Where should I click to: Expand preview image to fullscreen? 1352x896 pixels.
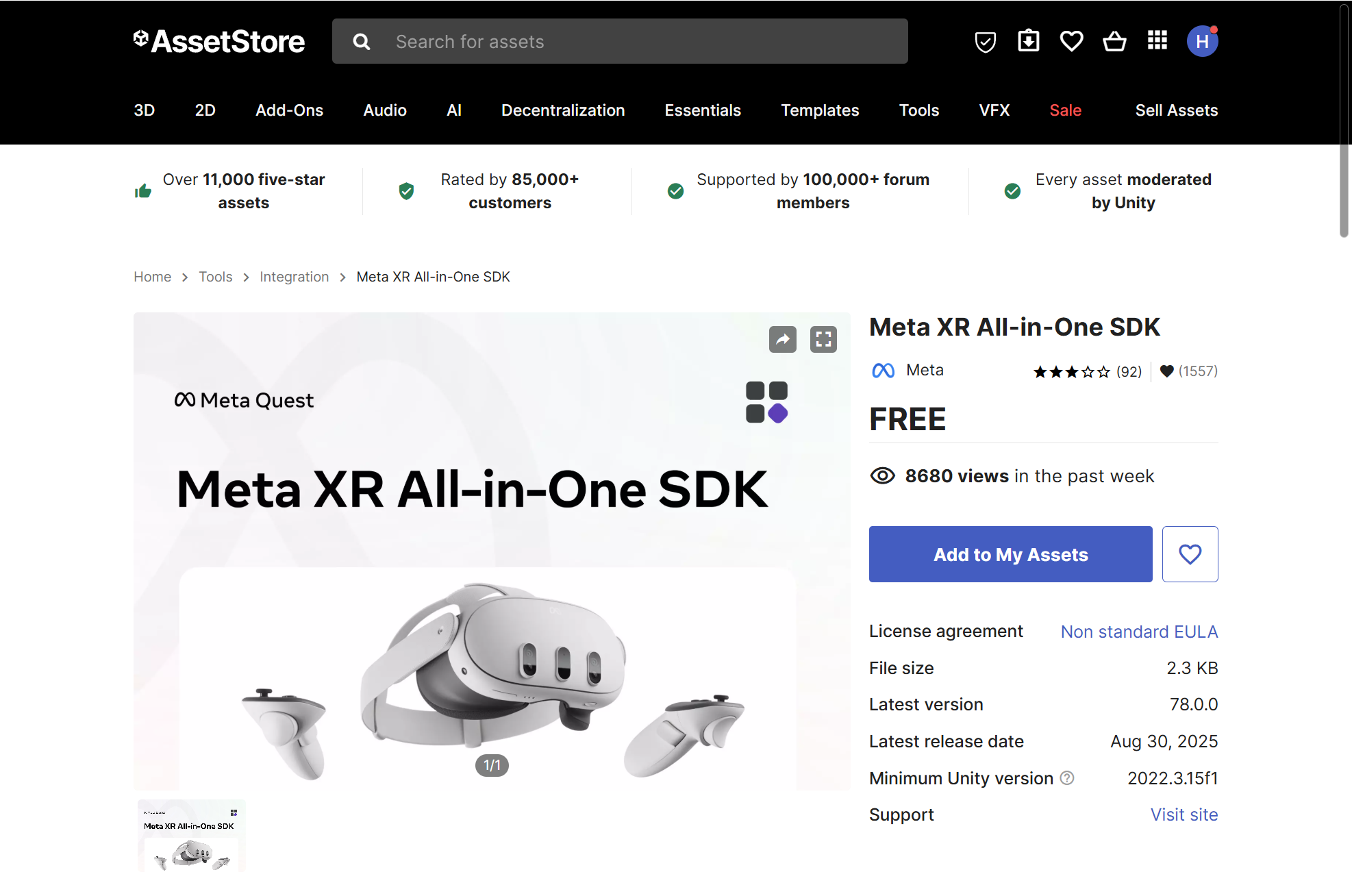823,339
